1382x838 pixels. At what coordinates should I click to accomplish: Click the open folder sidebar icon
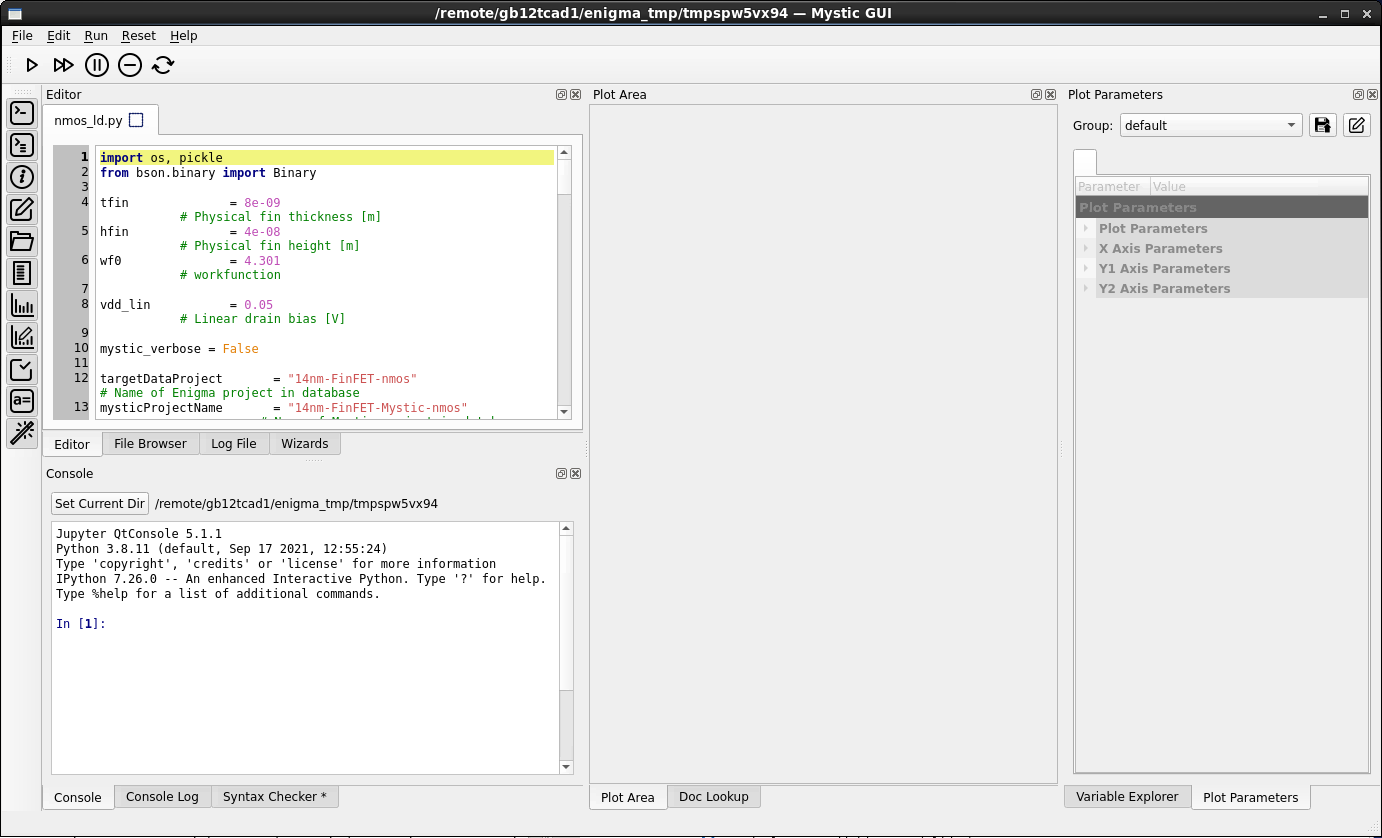click(x=22, y=241)
